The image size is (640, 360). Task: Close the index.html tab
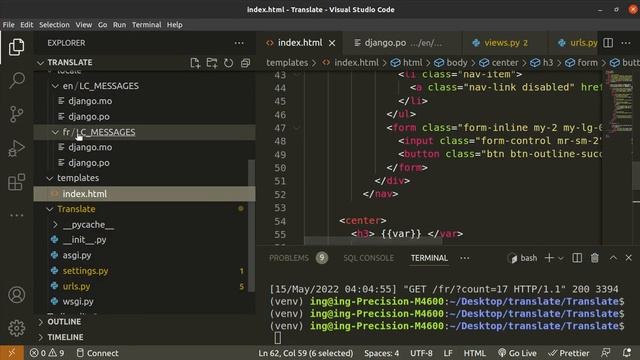[x=332, y=43]
